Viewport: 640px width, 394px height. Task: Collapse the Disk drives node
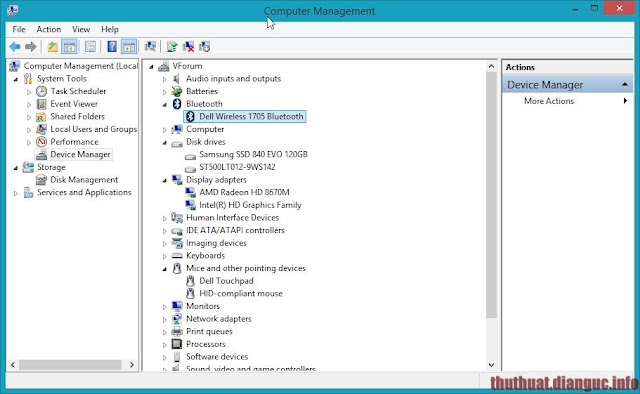coord(164,142)
